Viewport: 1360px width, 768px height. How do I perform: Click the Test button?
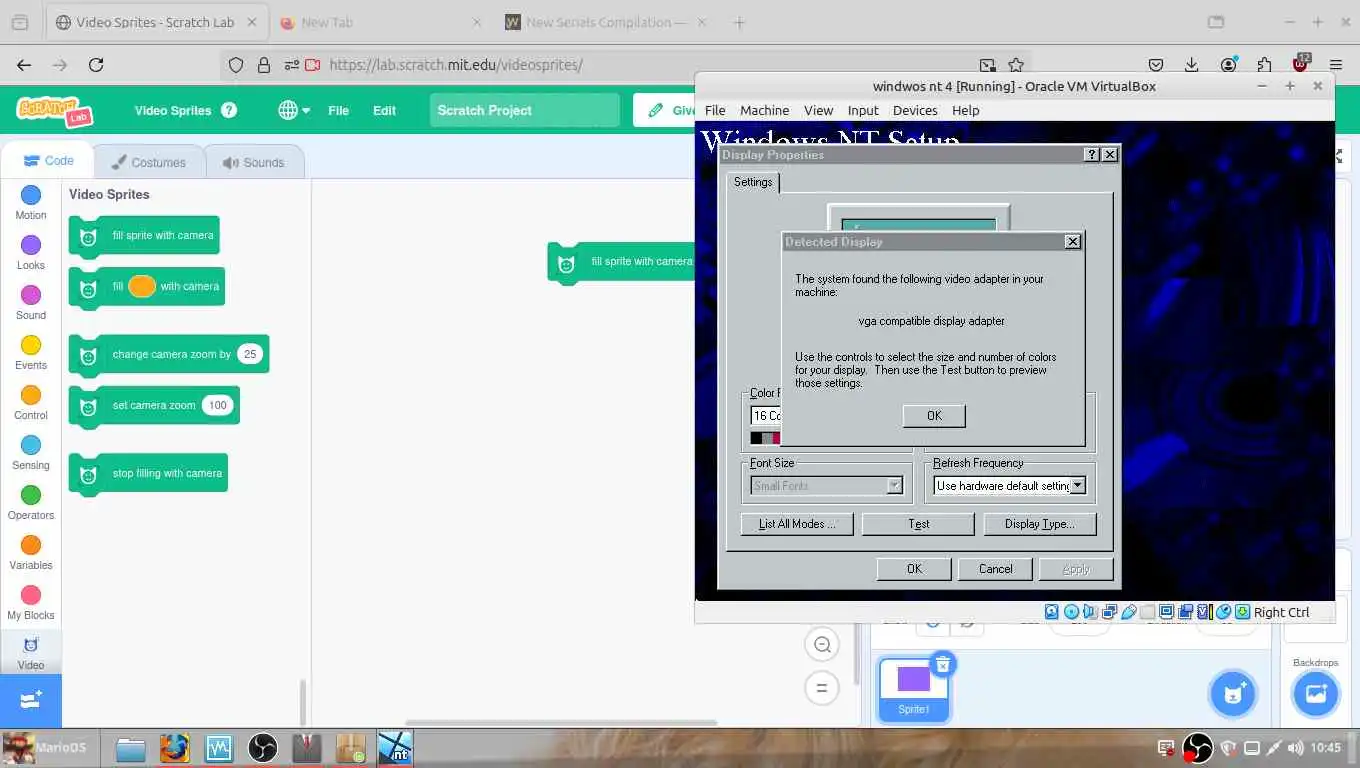point(918,524)
